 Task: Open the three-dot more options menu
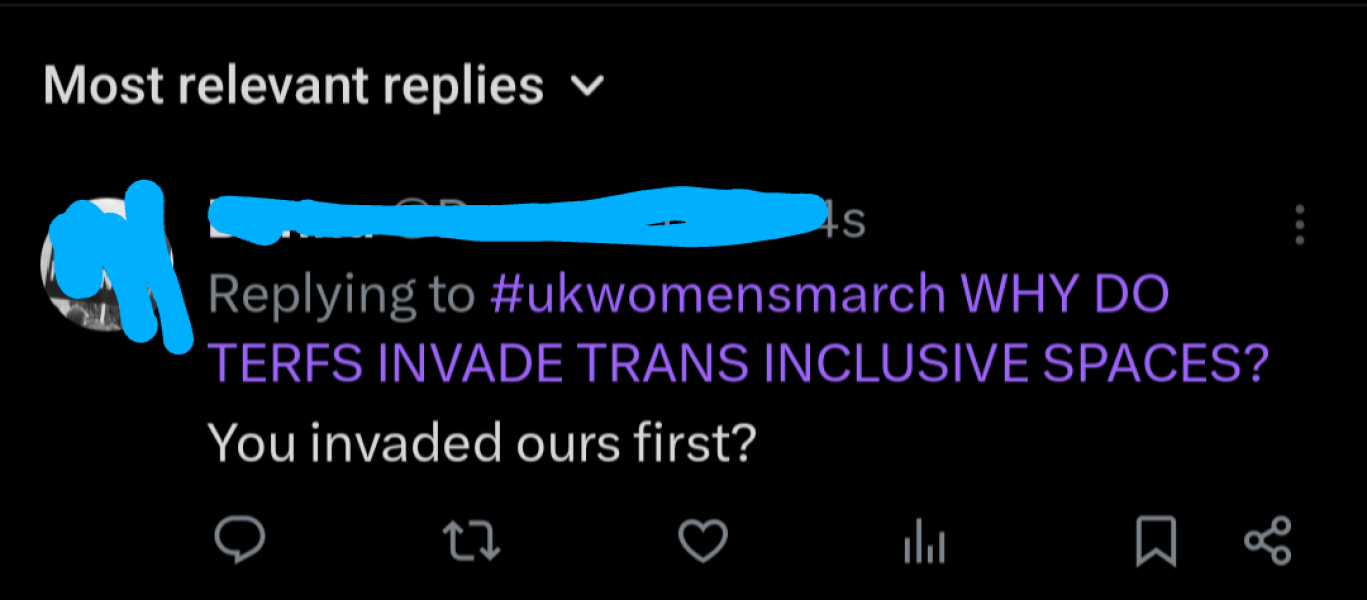[1299, 226]
